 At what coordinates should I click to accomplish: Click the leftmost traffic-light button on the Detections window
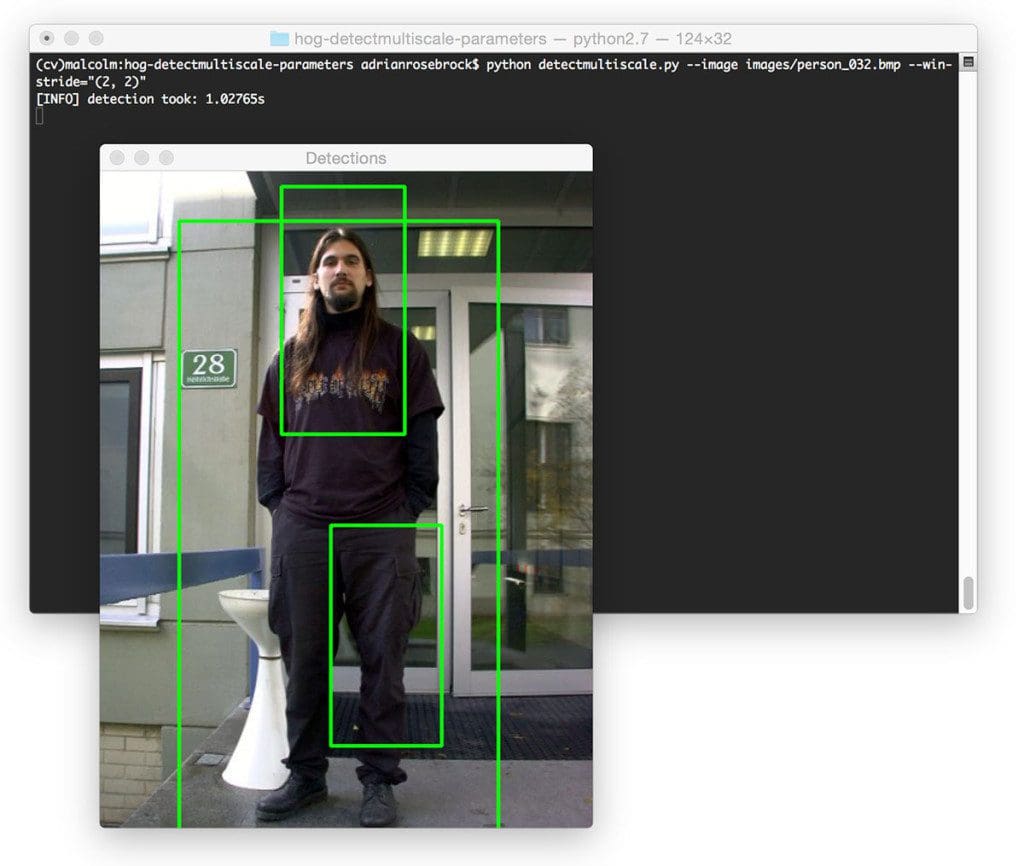tap(117, 158)
